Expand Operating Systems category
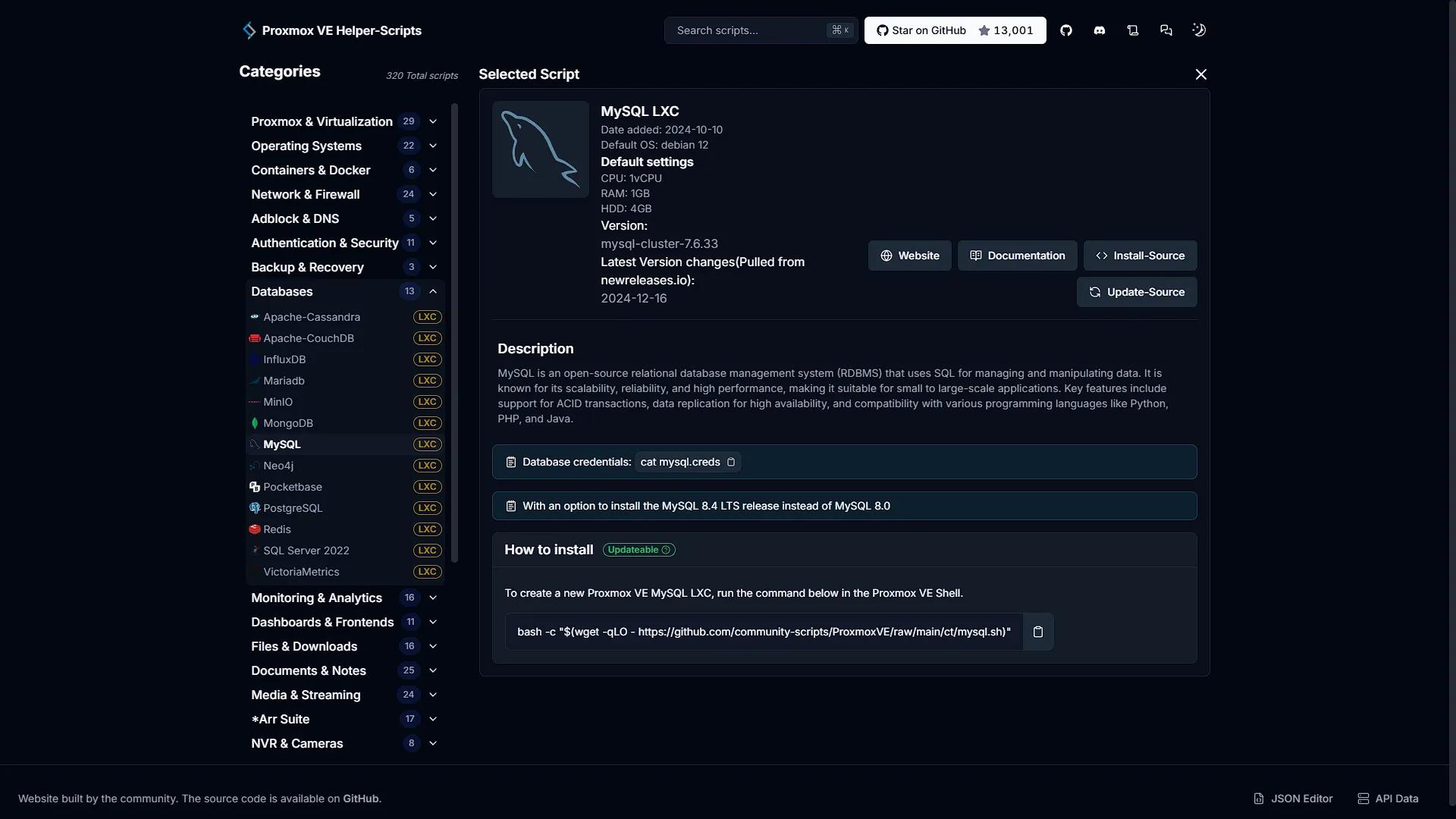1456x819 pixels. [x=345, y=146]
